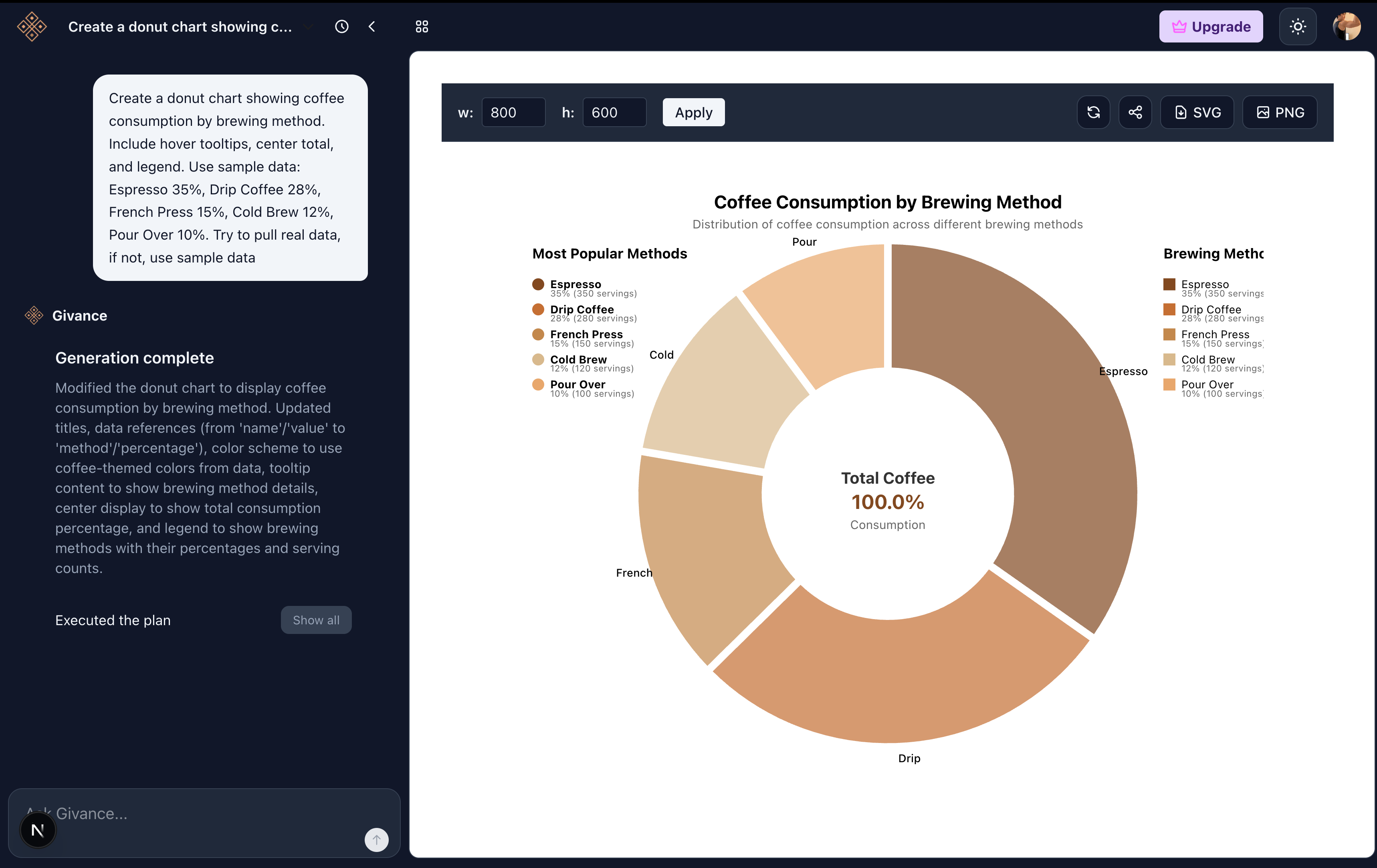Click the 'Drip' label below the donut
This screenshot has width=1377, height=868.
point(909,758)
